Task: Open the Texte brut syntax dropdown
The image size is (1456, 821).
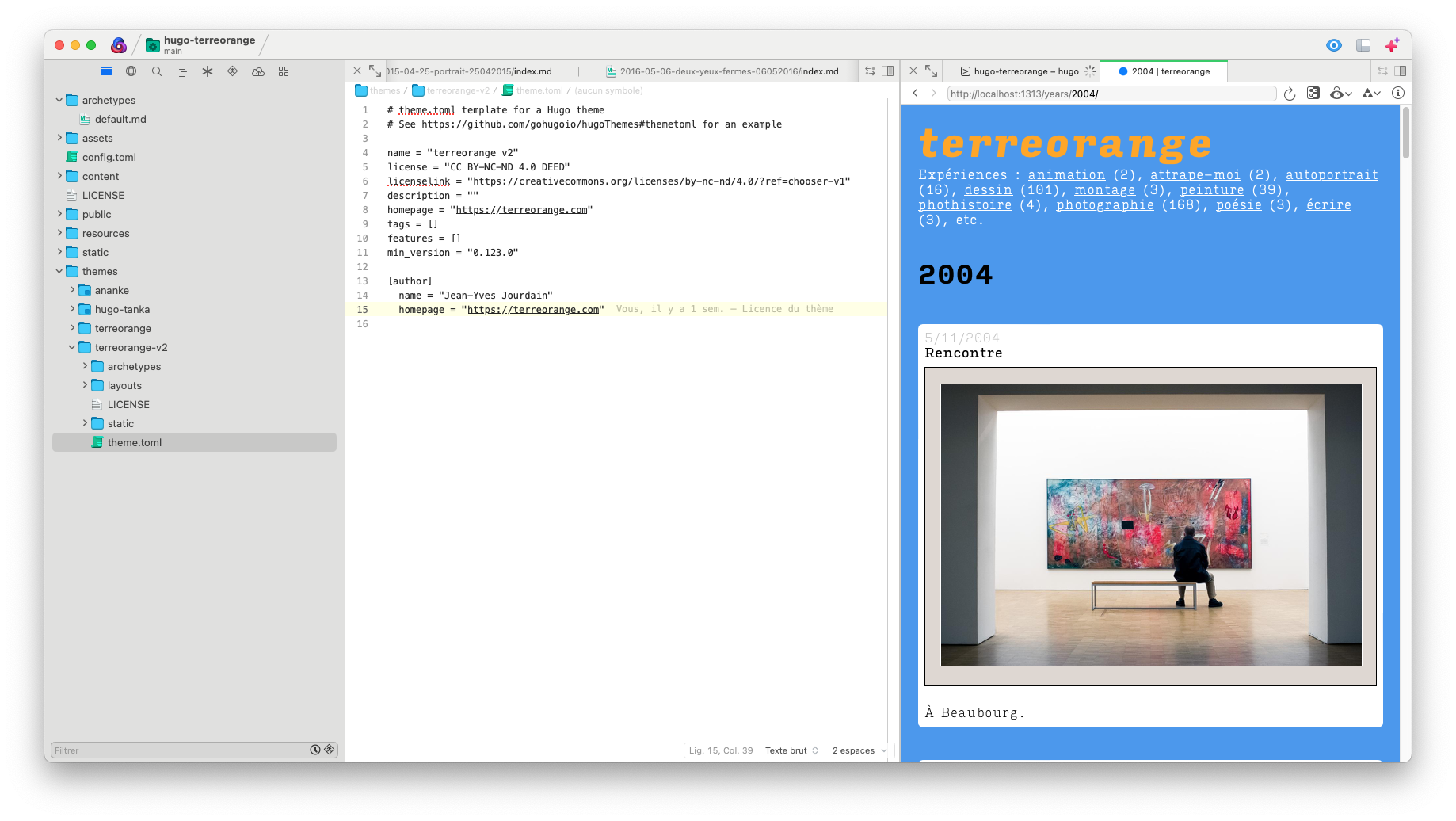Action: [791, 750]
